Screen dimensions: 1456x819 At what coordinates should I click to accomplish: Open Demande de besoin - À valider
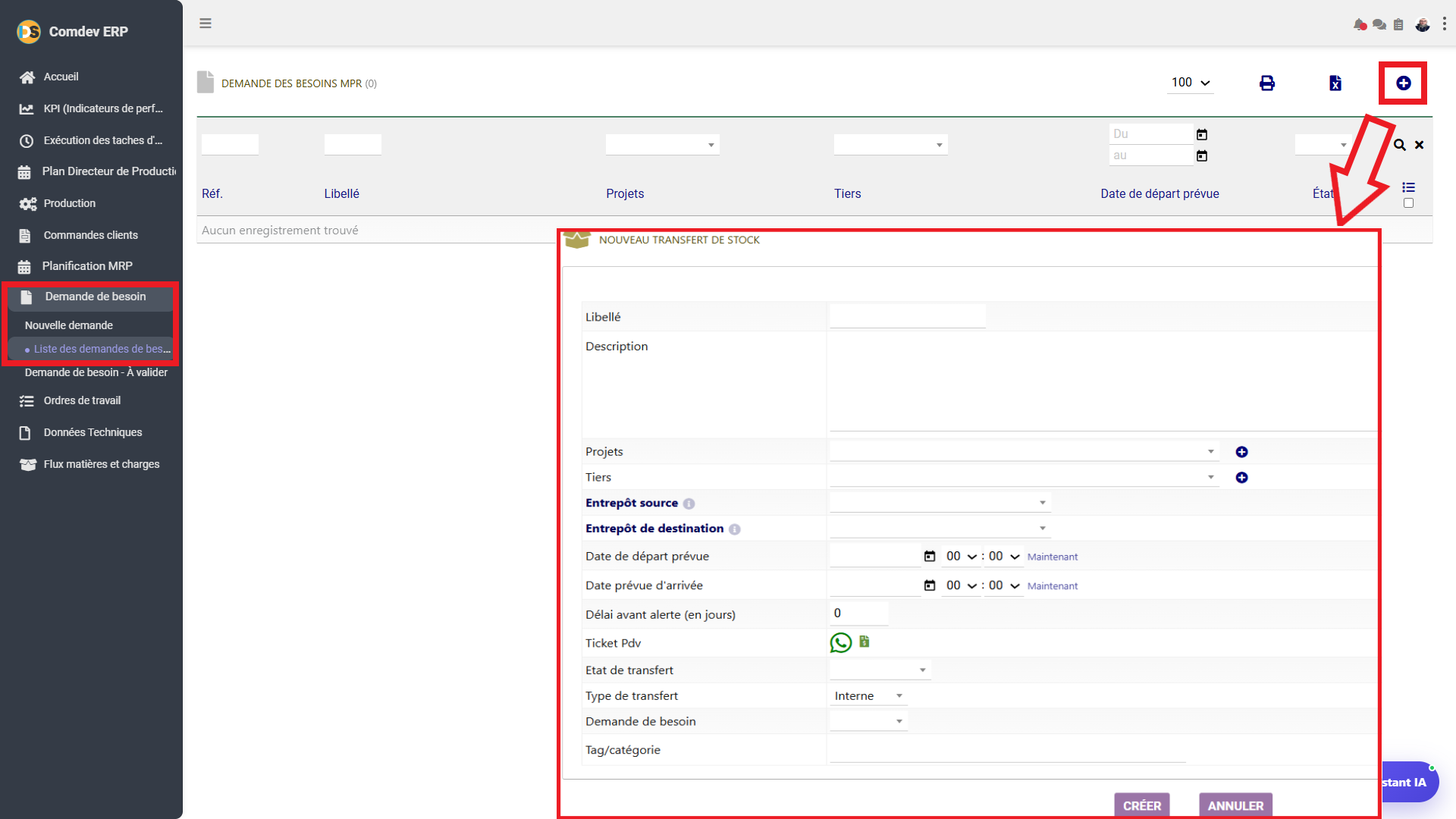pos(96,372)
